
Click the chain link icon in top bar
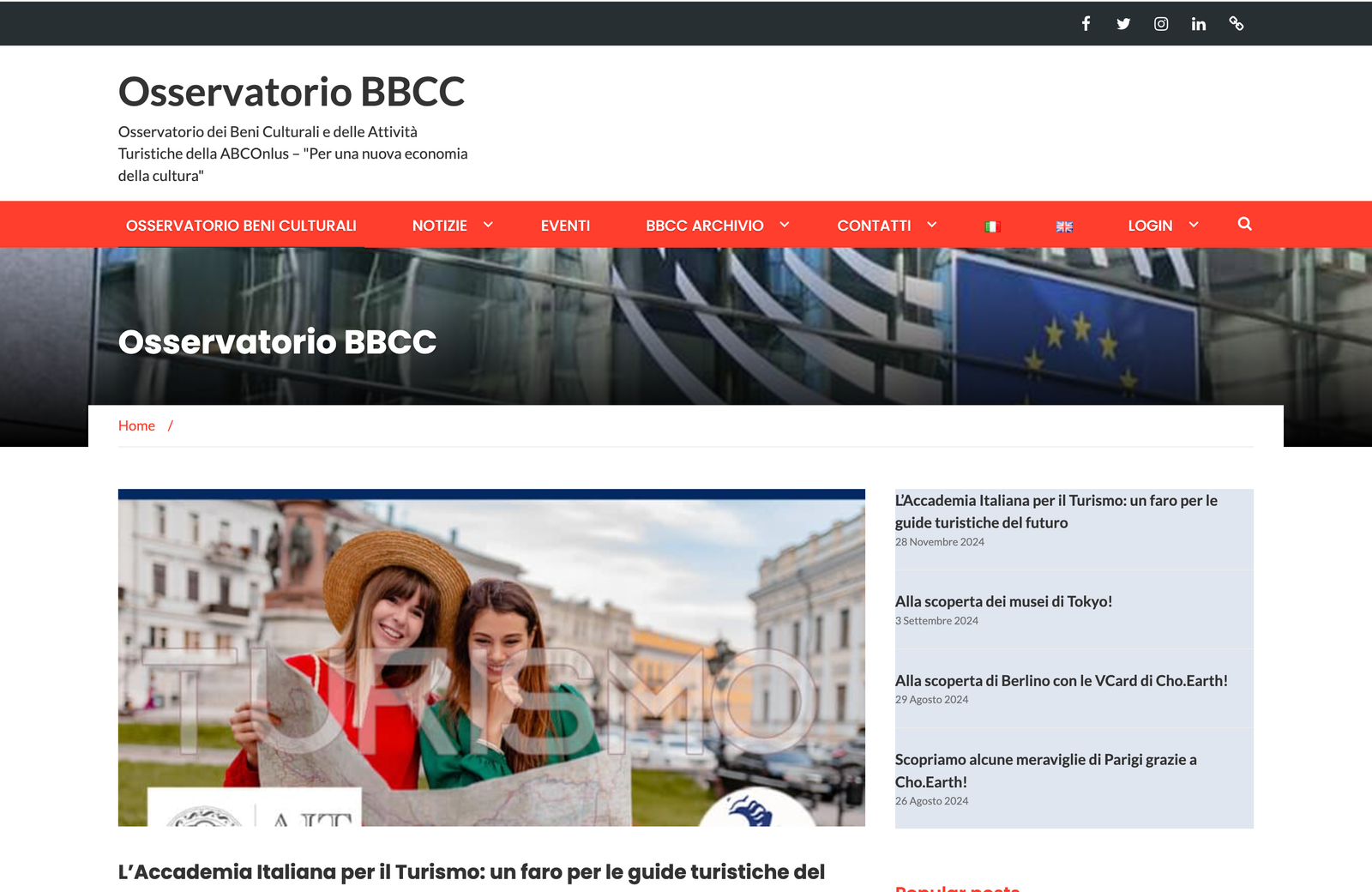pos(1237,24)
